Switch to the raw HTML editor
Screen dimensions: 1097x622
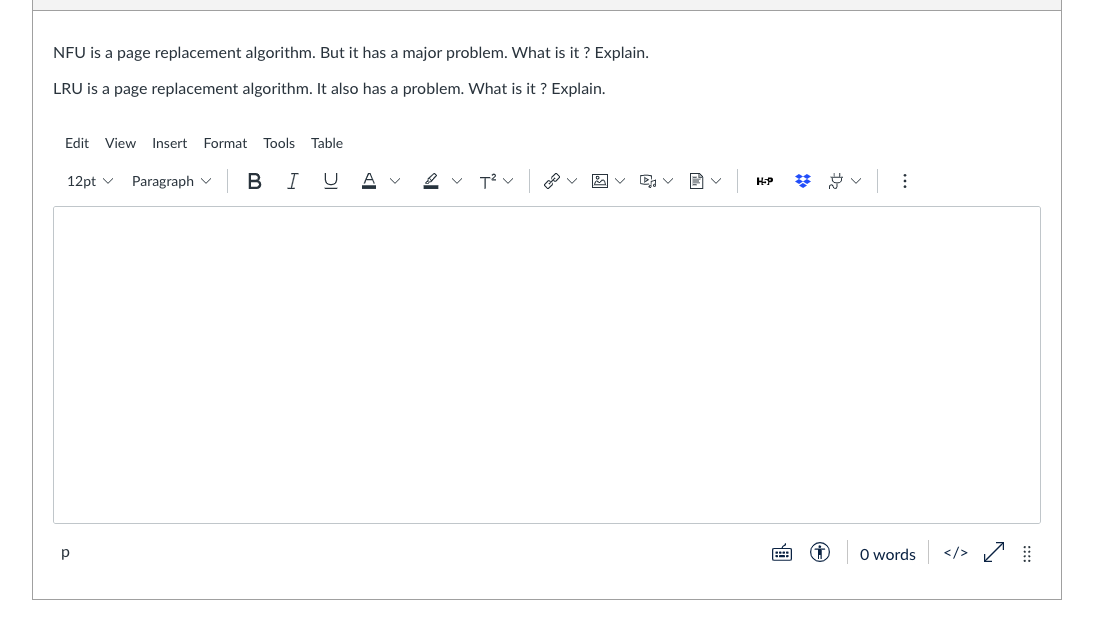[954, 552]
